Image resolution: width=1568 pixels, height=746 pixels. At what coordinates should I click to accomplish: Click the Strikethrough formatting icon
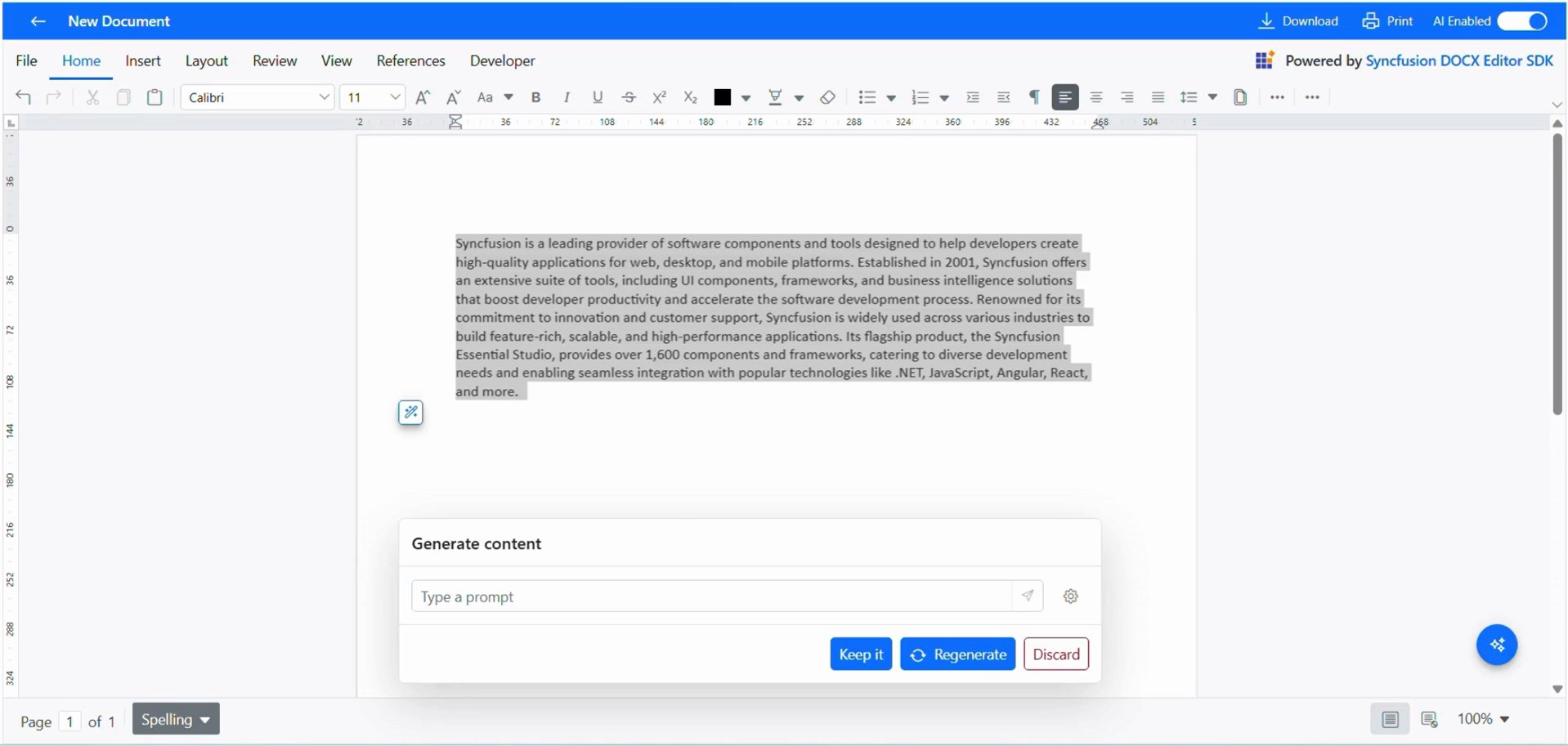tap(628, 97)
